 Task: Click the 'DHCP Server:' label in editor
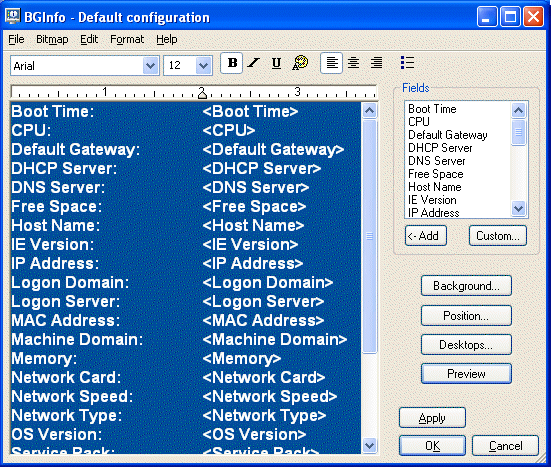click(64, 169)
